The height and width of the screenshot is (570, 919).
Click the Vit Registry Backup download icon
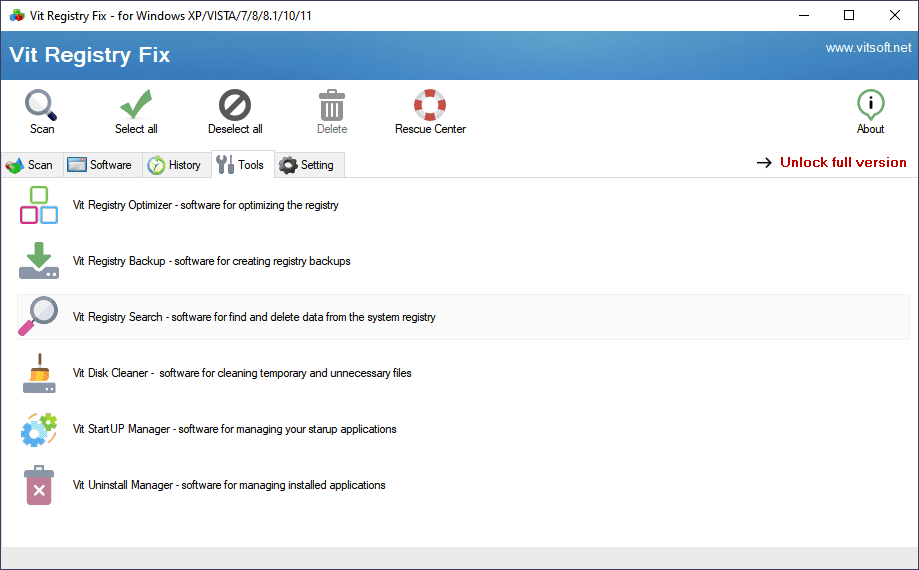[39, 261]
